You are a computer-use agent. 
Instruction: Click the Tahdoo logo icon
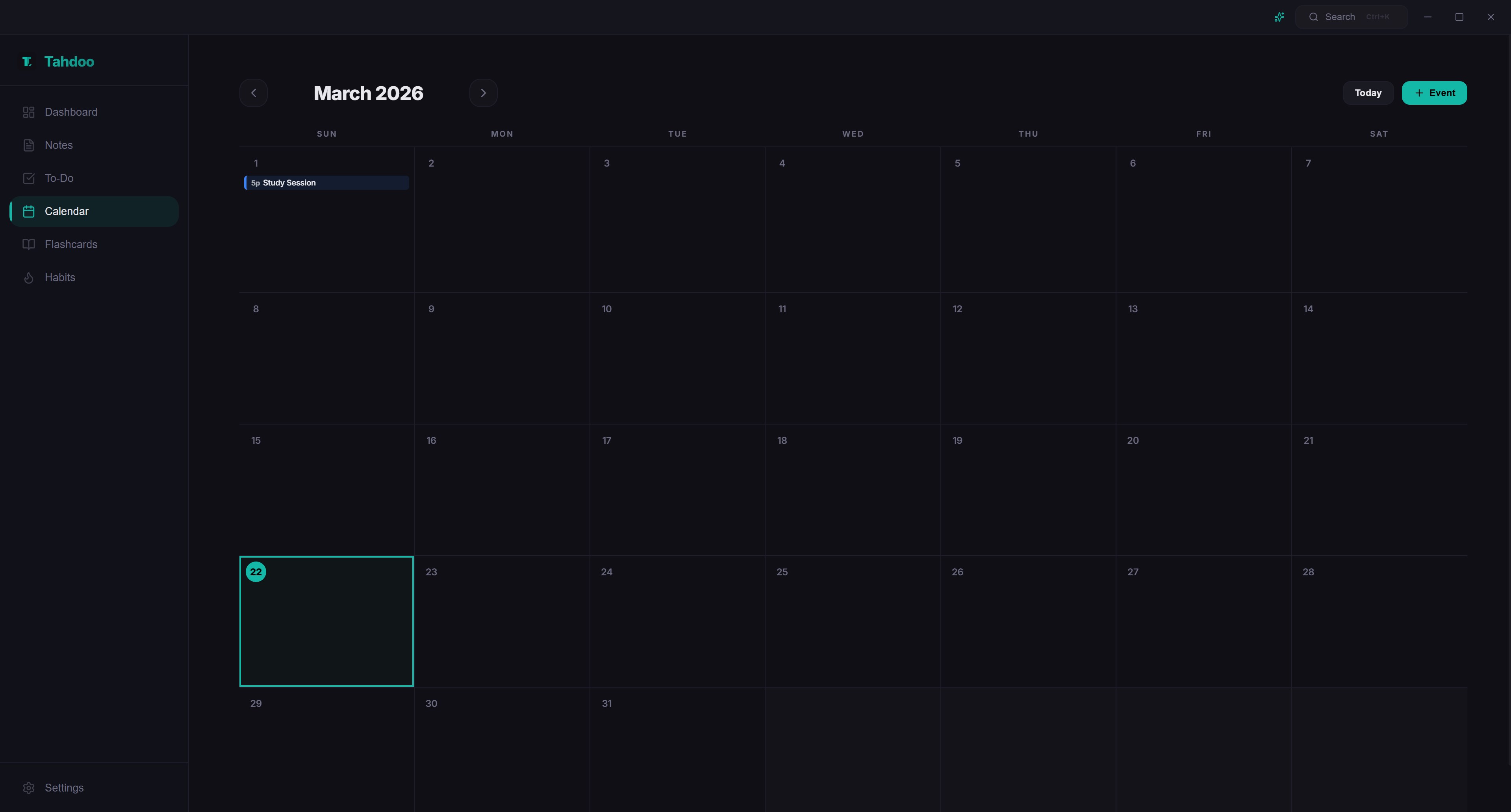(27, 61)
